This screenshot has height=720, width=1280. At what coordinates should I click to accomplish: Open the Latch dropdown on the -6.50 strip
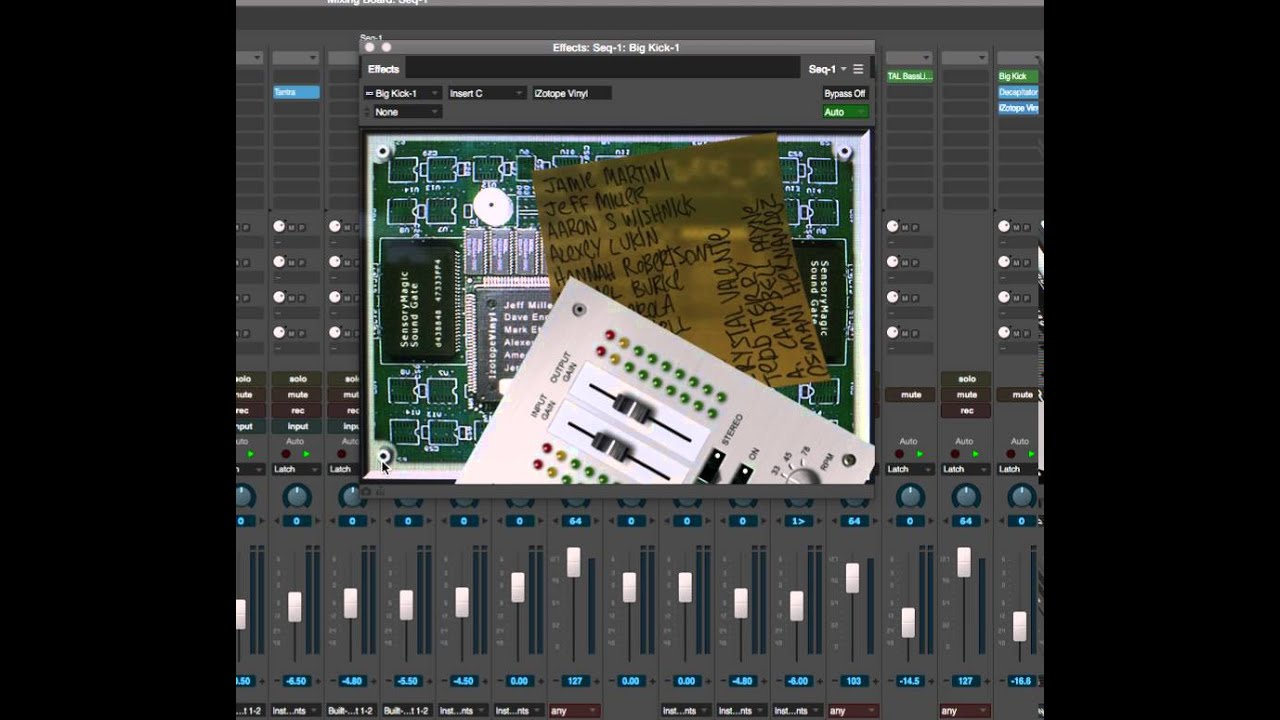[297, 469]
